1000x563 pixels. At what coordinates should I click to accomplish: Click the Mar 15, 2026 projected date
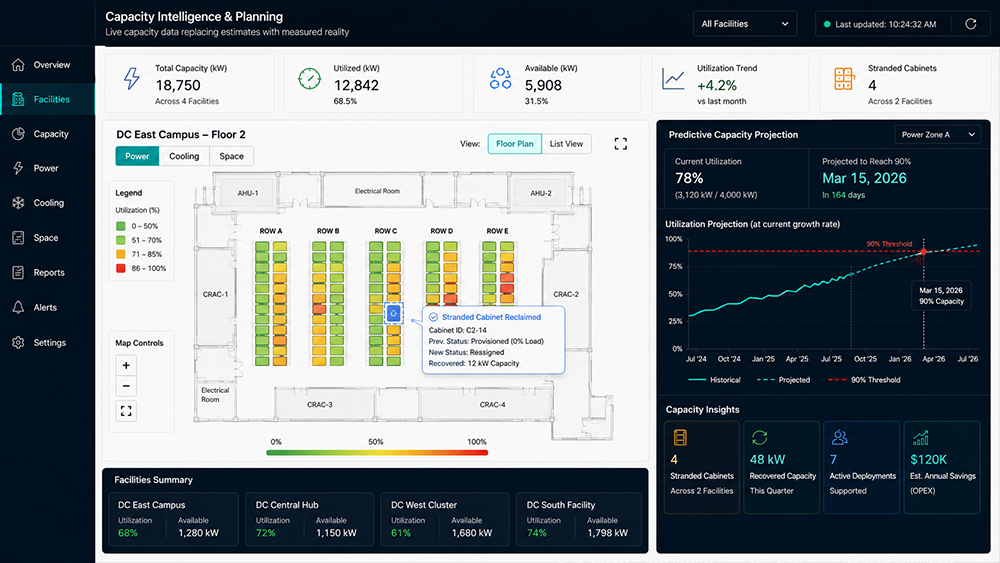tap(864, 178)
